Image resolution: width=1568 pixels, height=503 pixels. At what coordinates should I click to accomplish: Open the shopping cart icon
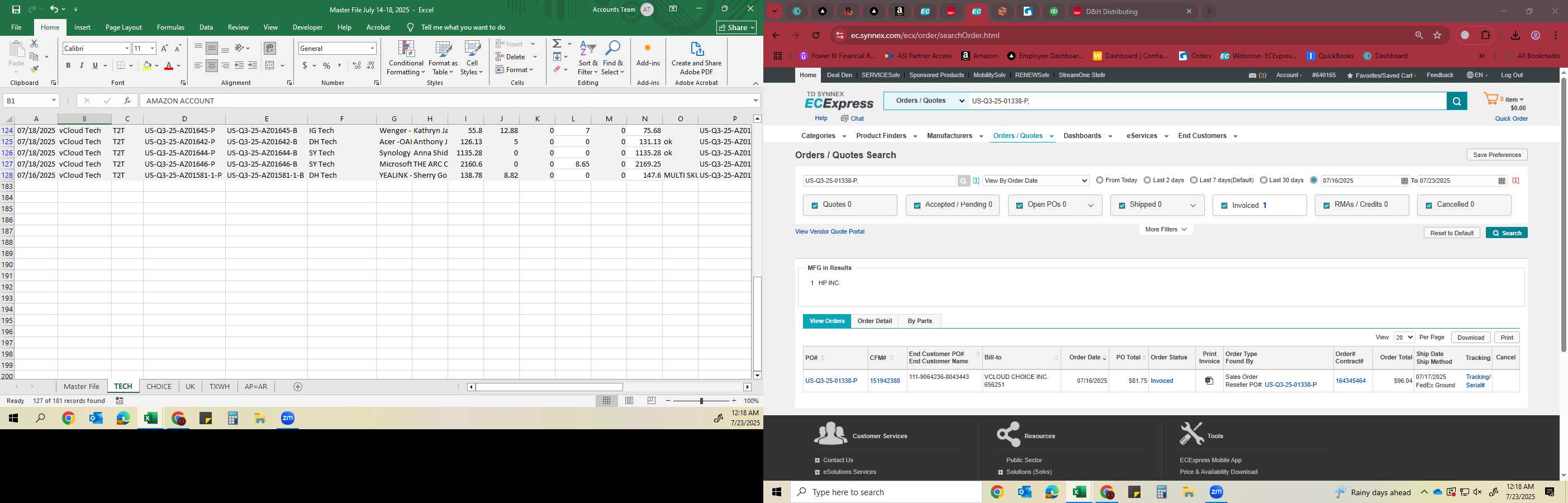tap(1490, 99)
